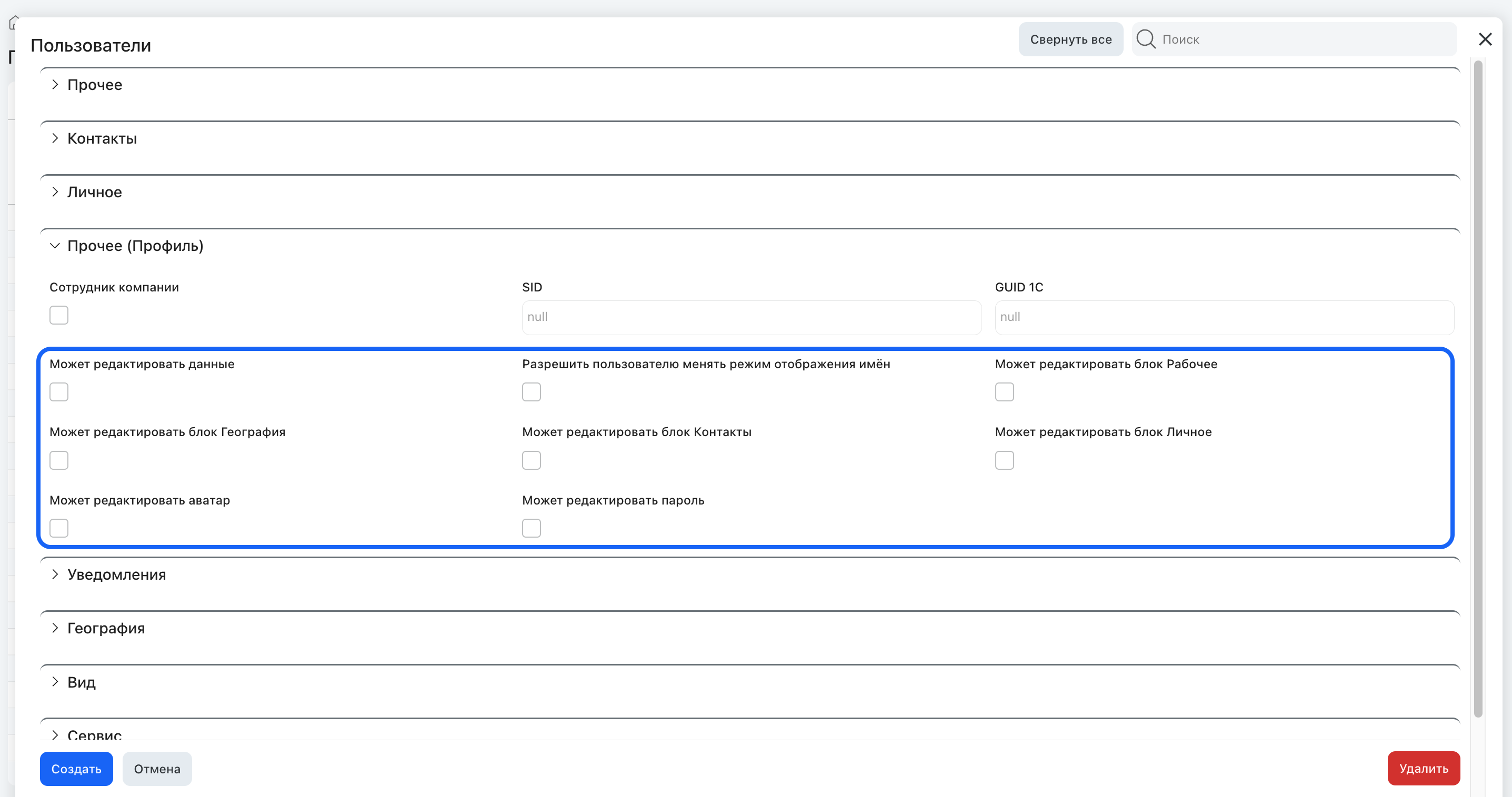This screenshot has height=797, width=1512.
Task: Click the Прочее (Профиль) heading text
Action: pyautogui.click(x=136, y=245)
